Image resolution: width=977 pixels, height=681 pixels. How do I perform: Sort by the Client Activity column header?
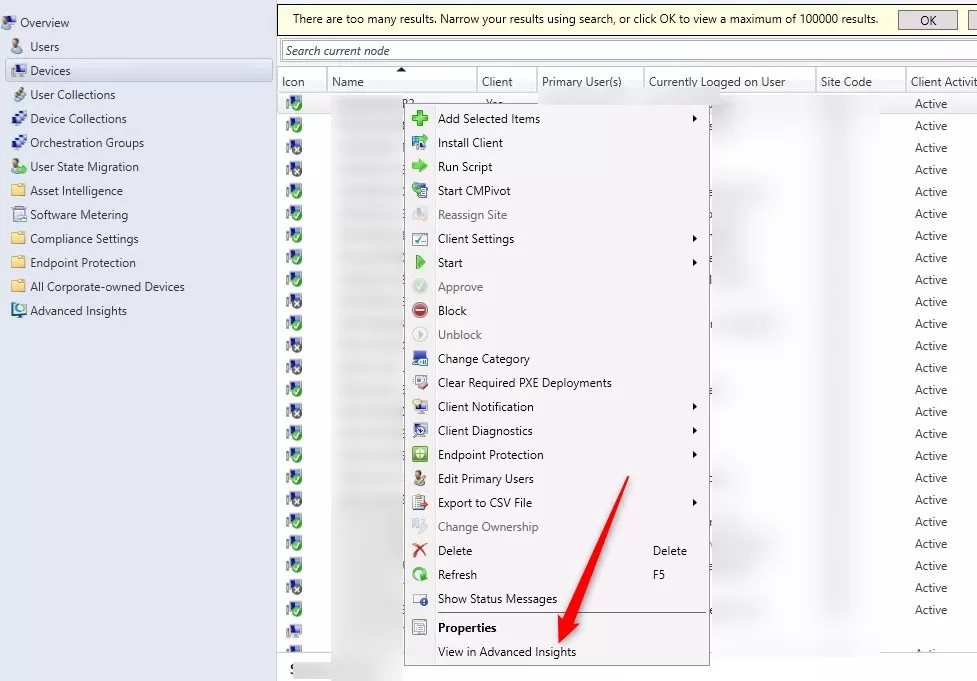(x=941, y=82)
